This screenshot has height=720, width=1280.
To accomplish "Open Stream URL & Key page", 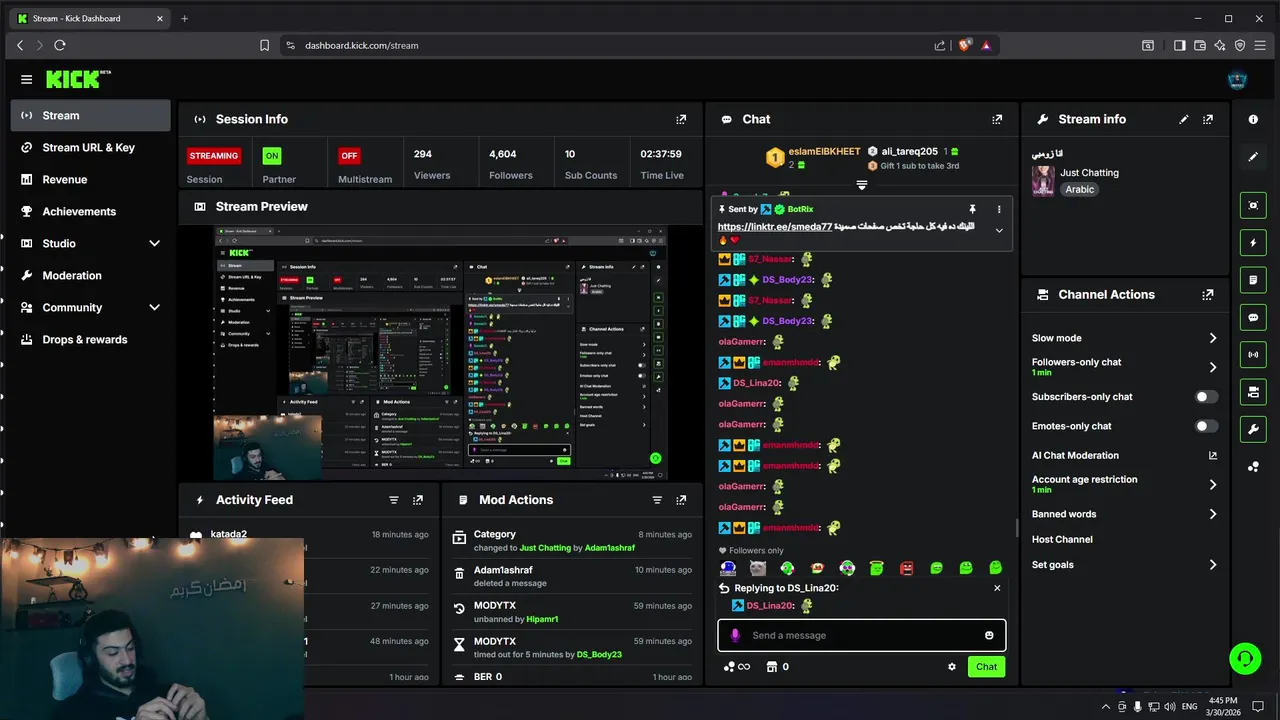I will tap(91, 147).
